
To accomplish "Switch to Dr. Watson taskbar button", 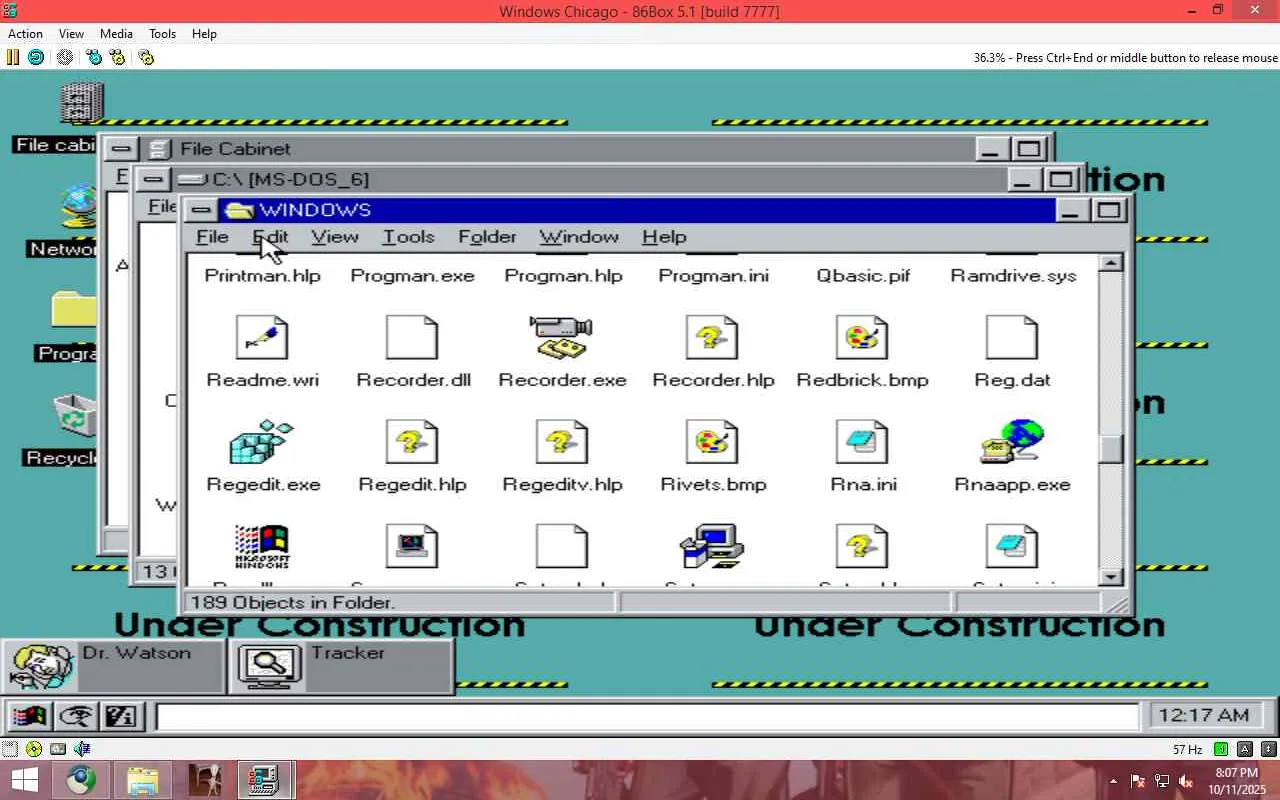I will tap(115, 666).
